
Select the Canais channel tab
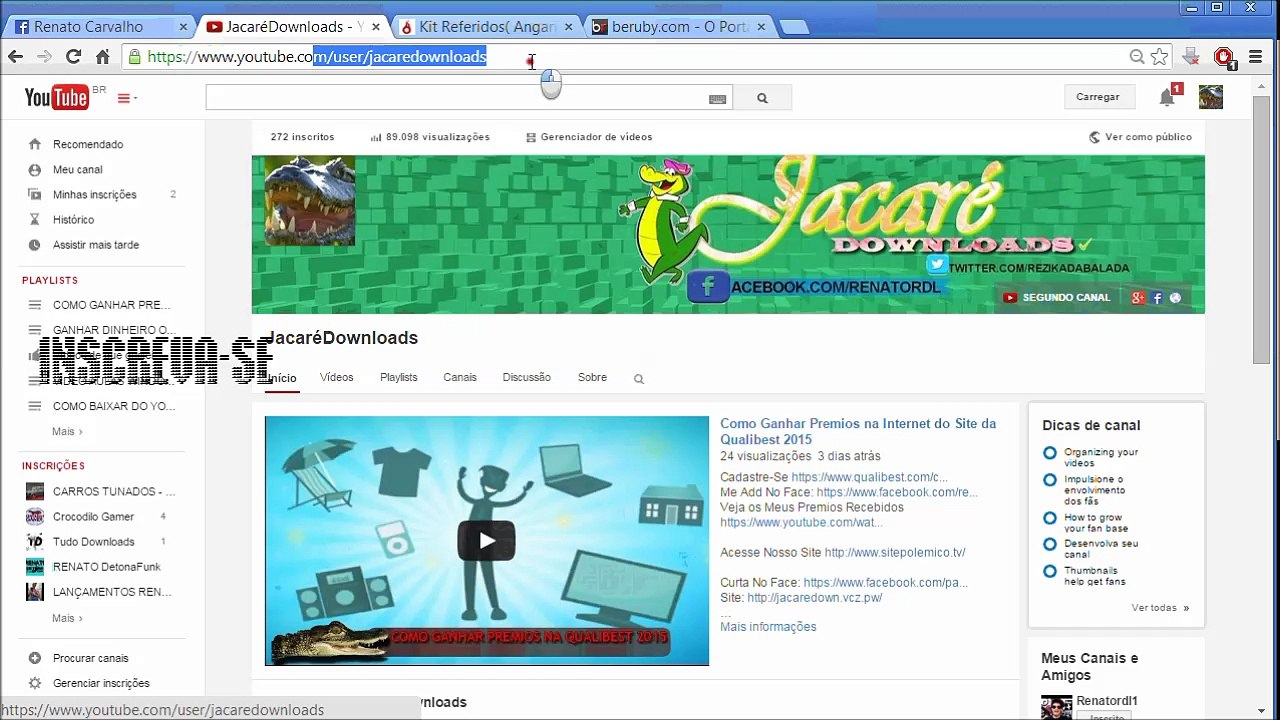click(x=460, y=377)
